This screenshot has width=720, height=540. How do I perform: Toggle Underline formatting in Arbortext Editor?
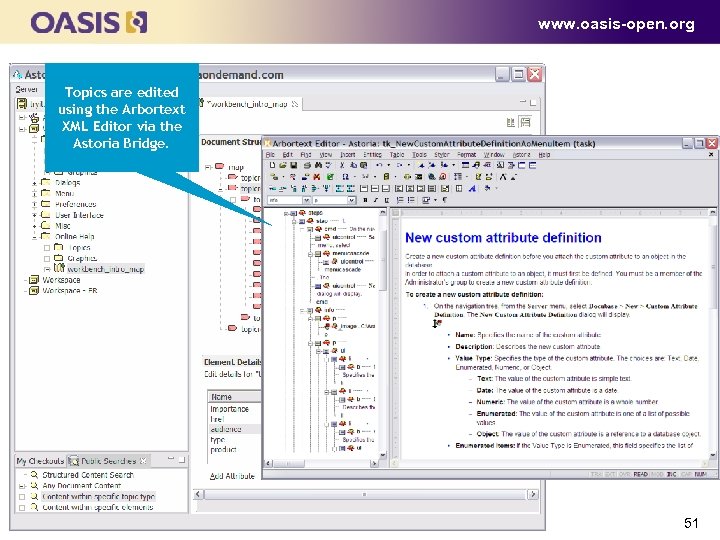pos(387,200)
